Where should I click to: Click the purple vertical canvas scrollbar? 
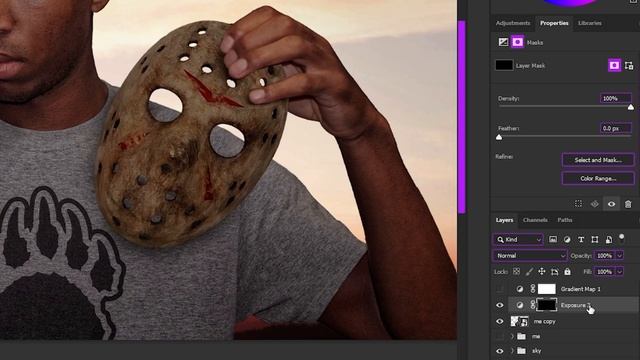coord(462,116)
